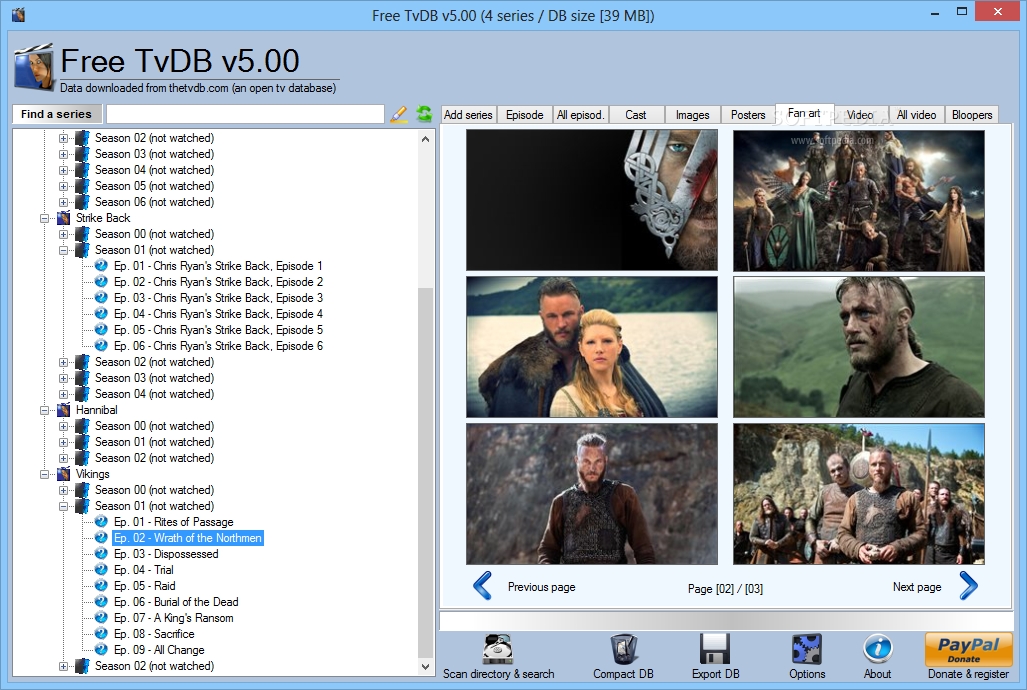Click the Next page label
Screen dimensions: 1027x690
[x=917, y=586]
